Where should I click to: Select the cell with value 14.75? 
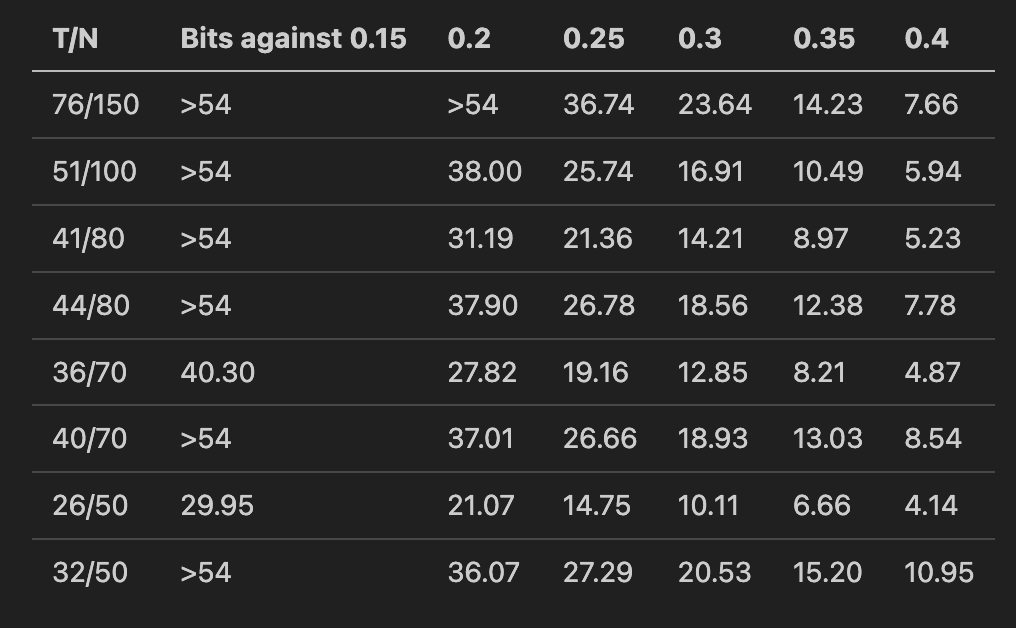pos(596,506)
